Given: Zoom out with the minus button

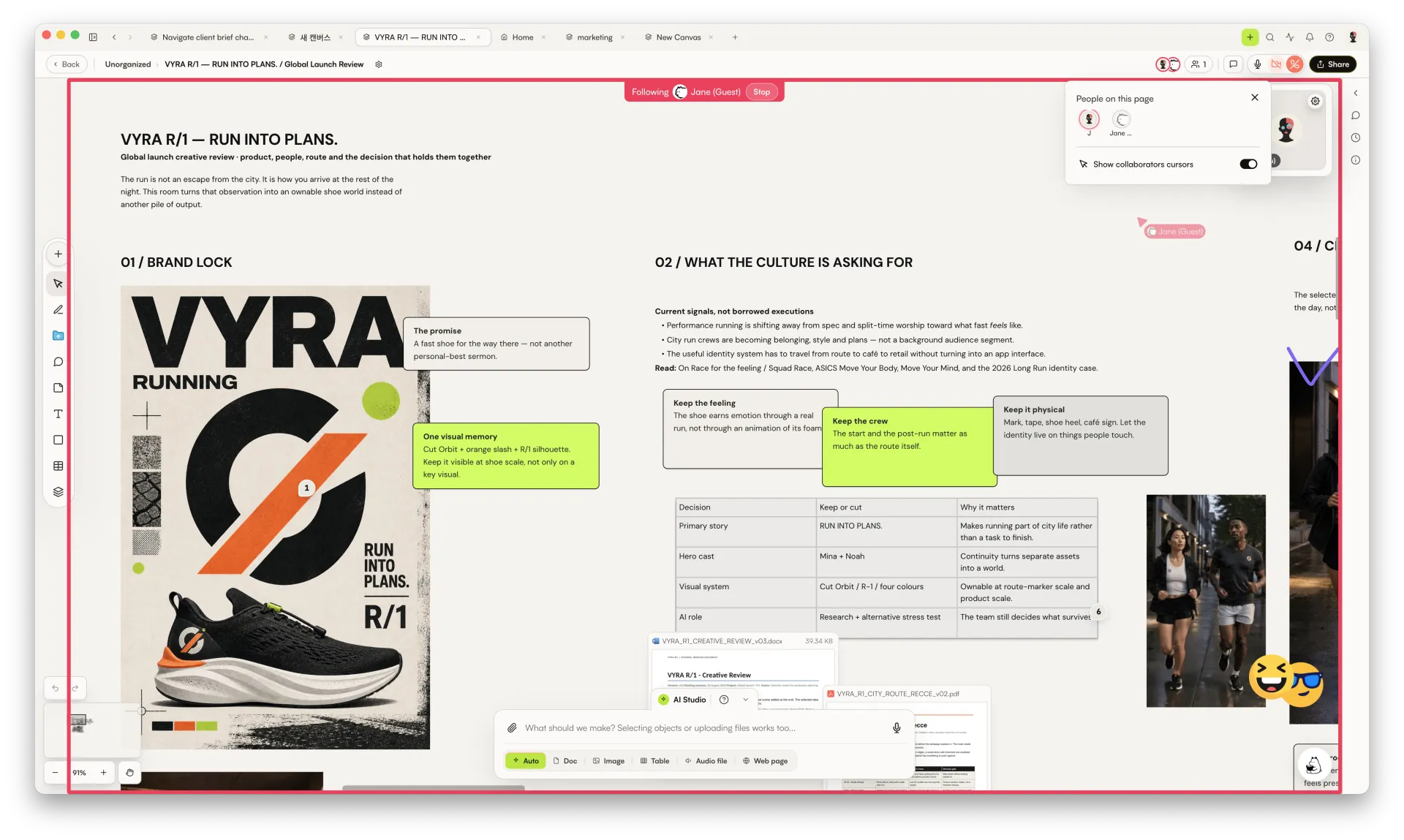Looking at the screenshot, I should tap(55, 773).
